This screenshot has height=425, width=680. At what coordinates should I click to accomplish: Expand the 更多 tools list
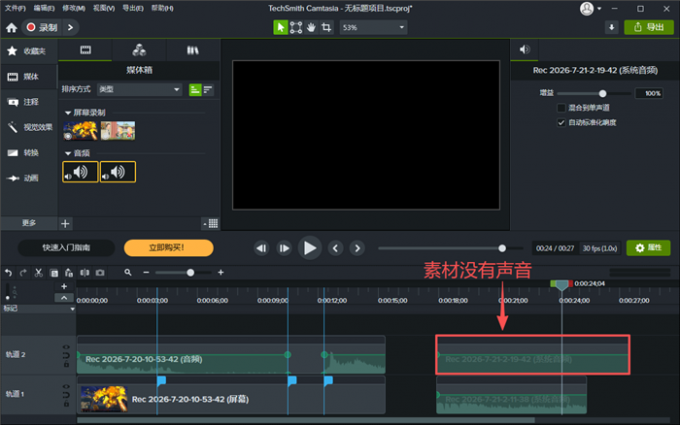coord(29,223)
